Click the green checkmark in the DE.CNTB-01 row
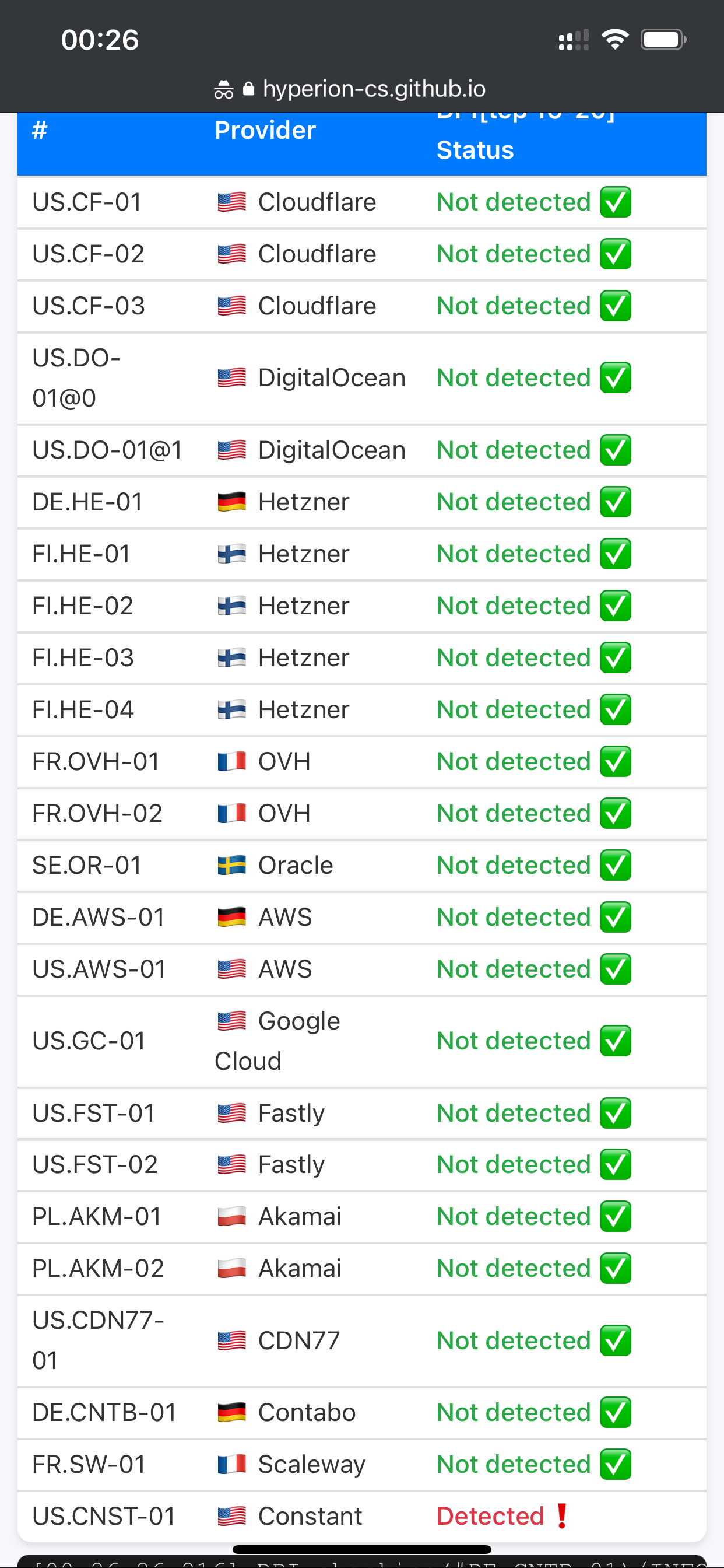 [x=615, y=1413]
